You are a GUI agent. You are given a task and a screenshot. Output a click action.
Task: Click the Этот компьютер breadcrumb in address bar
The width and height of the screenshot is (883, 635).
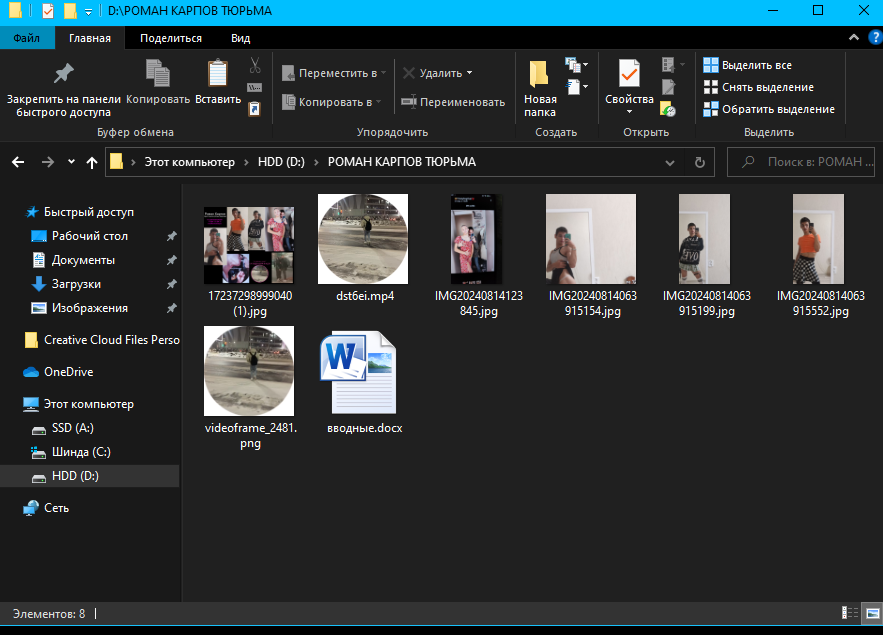(x=190, y=162)
